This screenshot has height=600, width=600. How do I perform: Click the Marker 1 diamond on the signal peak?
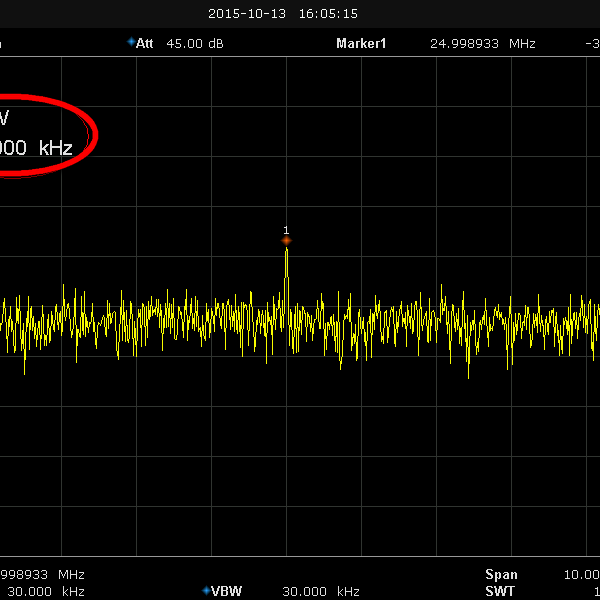[x=286, y=240]
